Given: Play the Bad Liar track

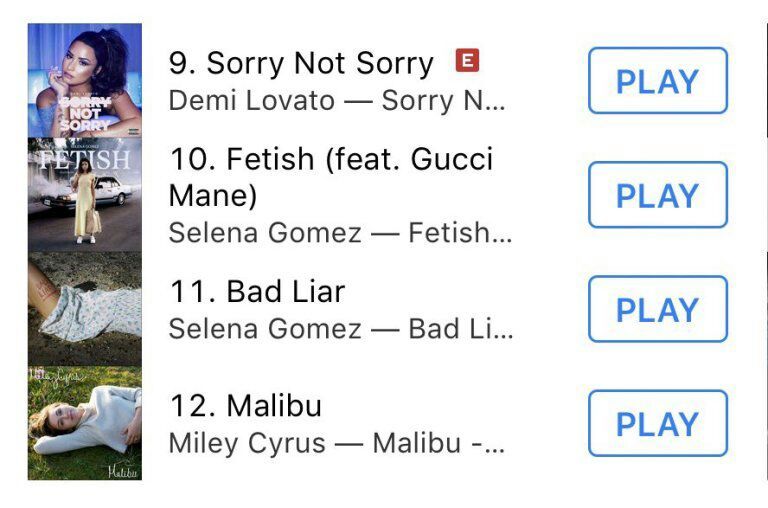Looking at the screenshot, I should point(658,309).
